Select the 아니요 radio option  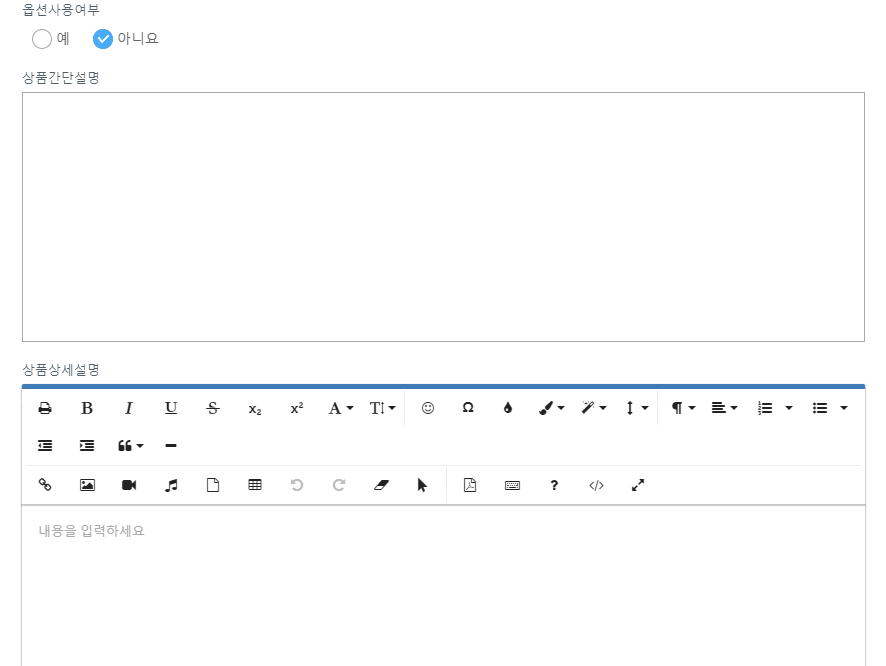(103, 39)
